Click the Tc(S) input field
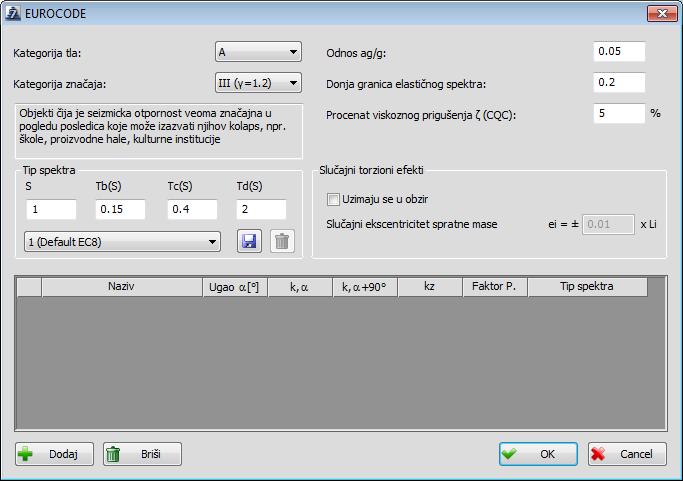 tap(192, 210)
